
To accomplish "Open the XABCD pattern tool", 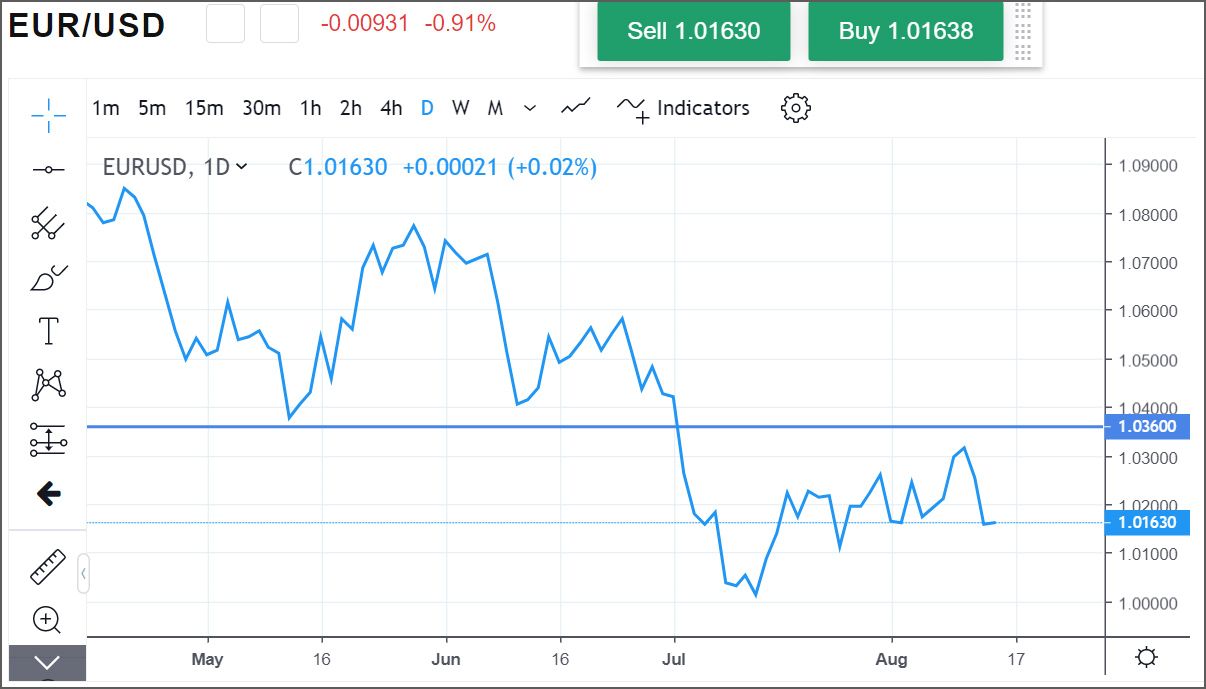I will click(x=48, y=384).
